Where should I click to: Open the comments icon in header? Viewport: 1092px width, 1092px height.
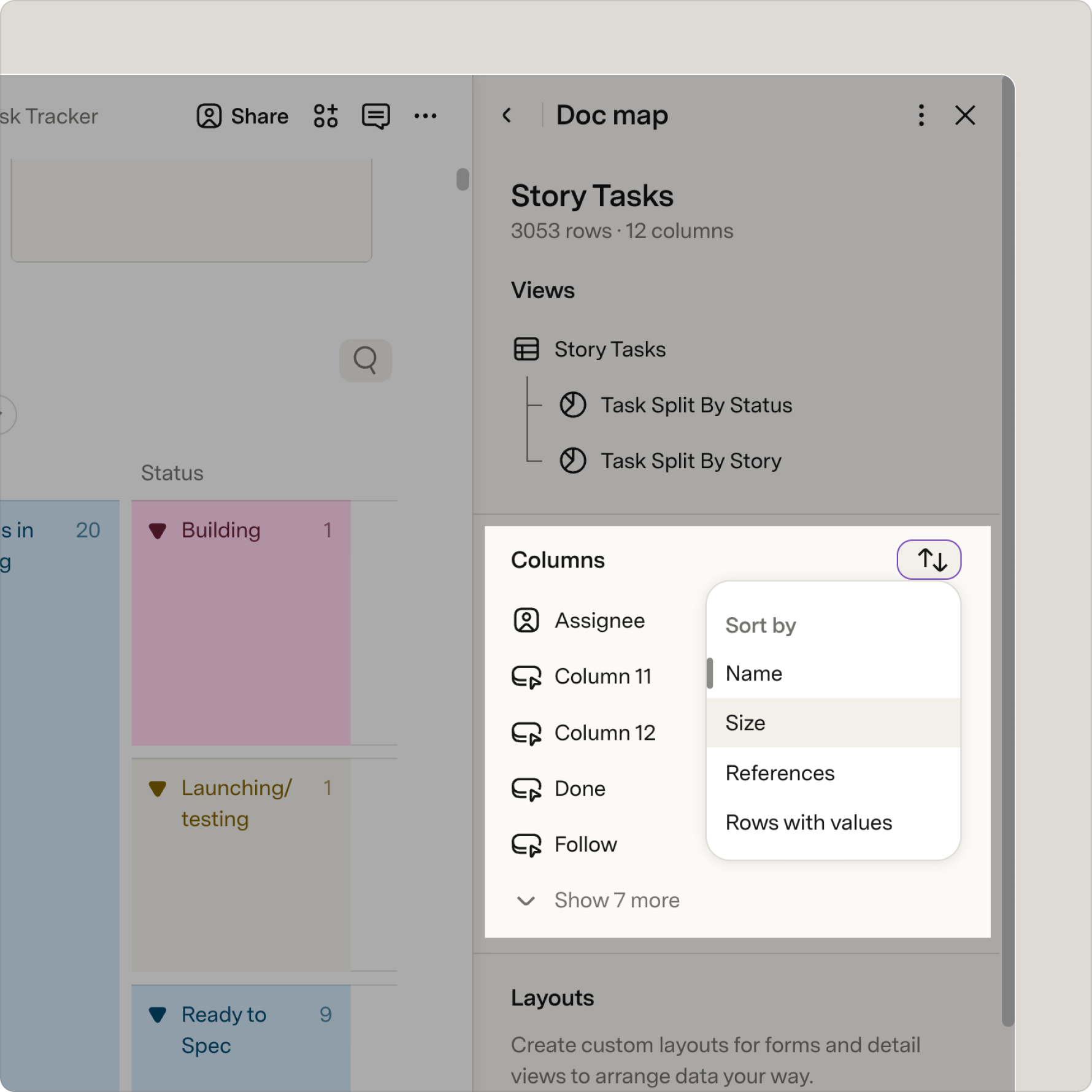(x=375, y=116)
